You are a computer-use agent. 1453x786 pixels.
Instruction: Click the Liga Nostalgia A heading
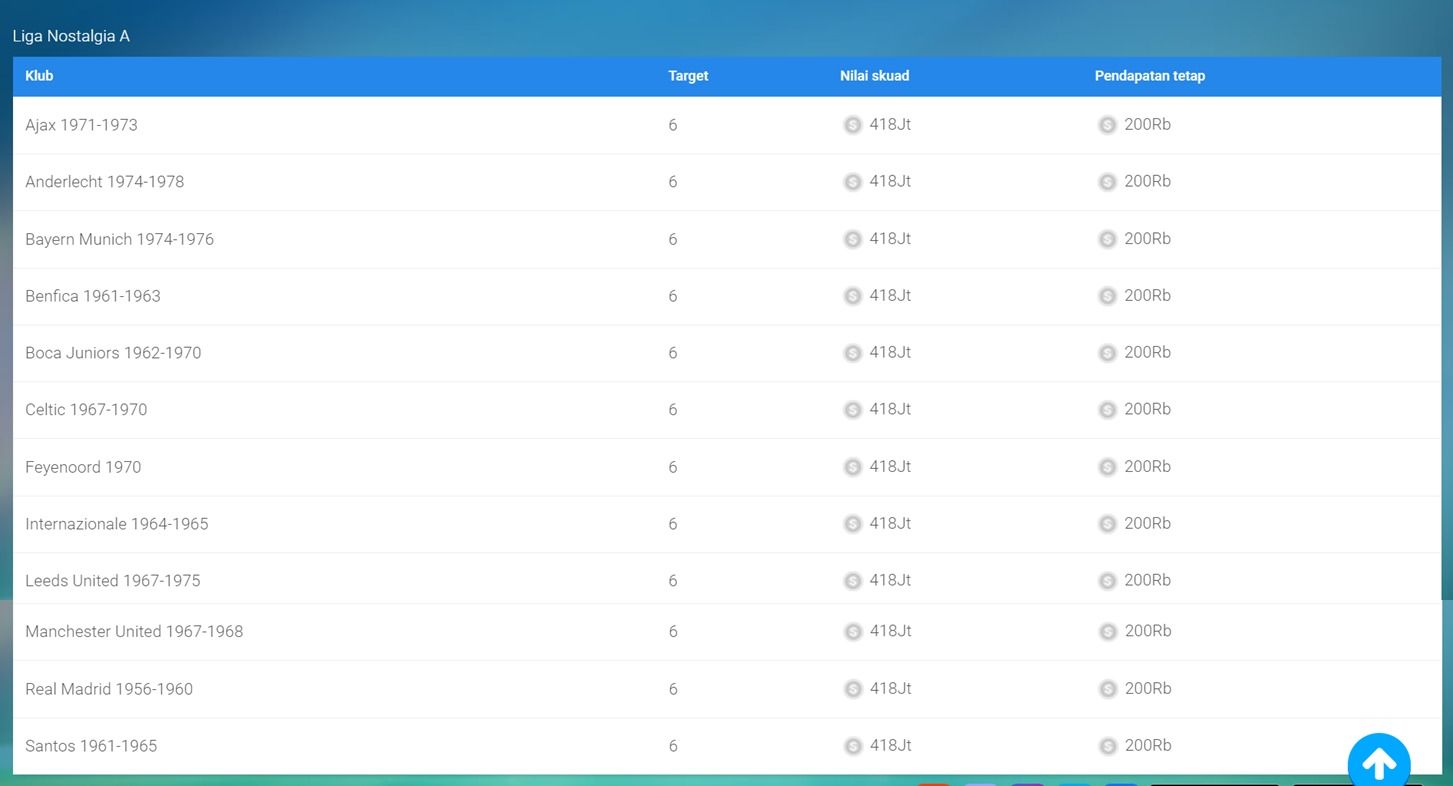pyautogui.click(x=71, y=36)
